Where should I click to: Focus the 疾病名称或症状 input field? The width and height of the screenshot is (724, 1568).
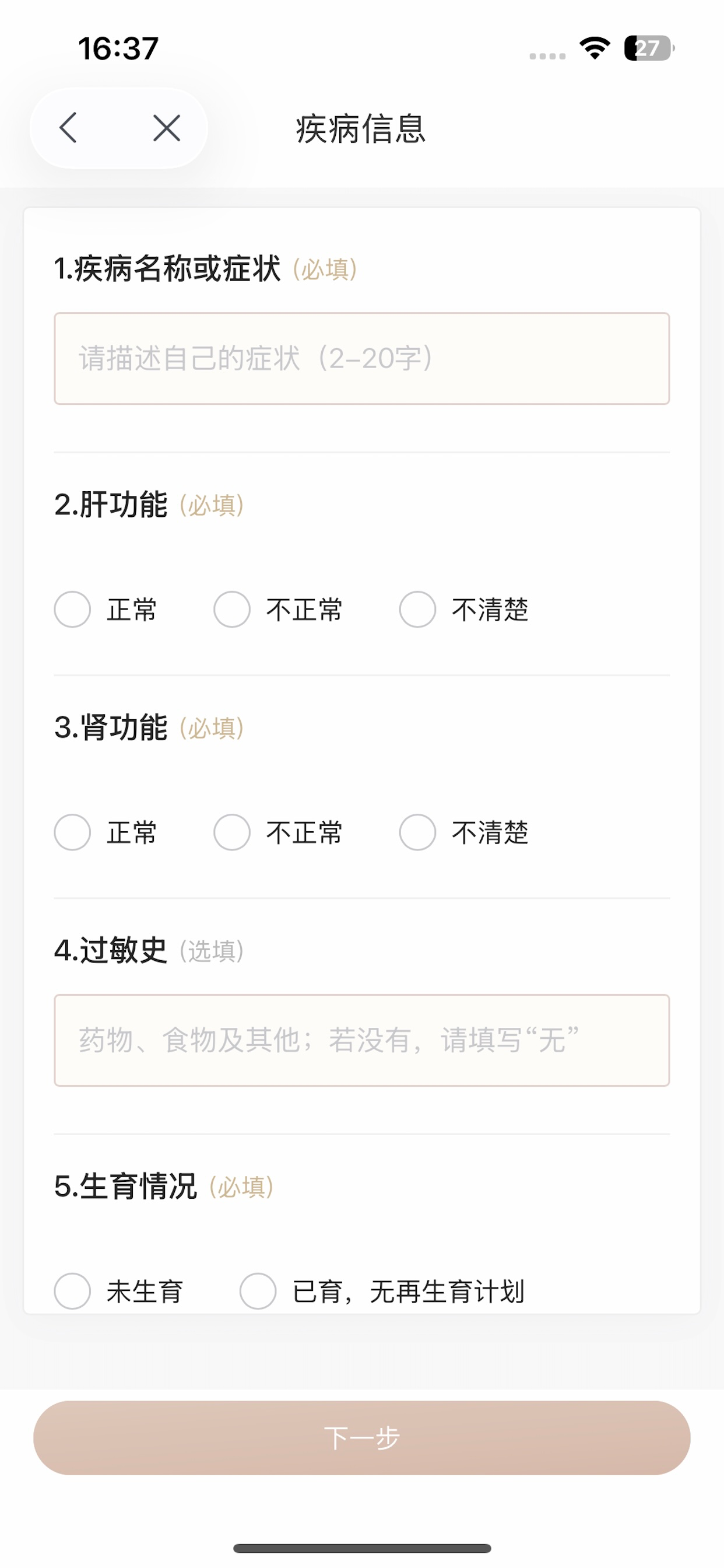coord(362,359)
